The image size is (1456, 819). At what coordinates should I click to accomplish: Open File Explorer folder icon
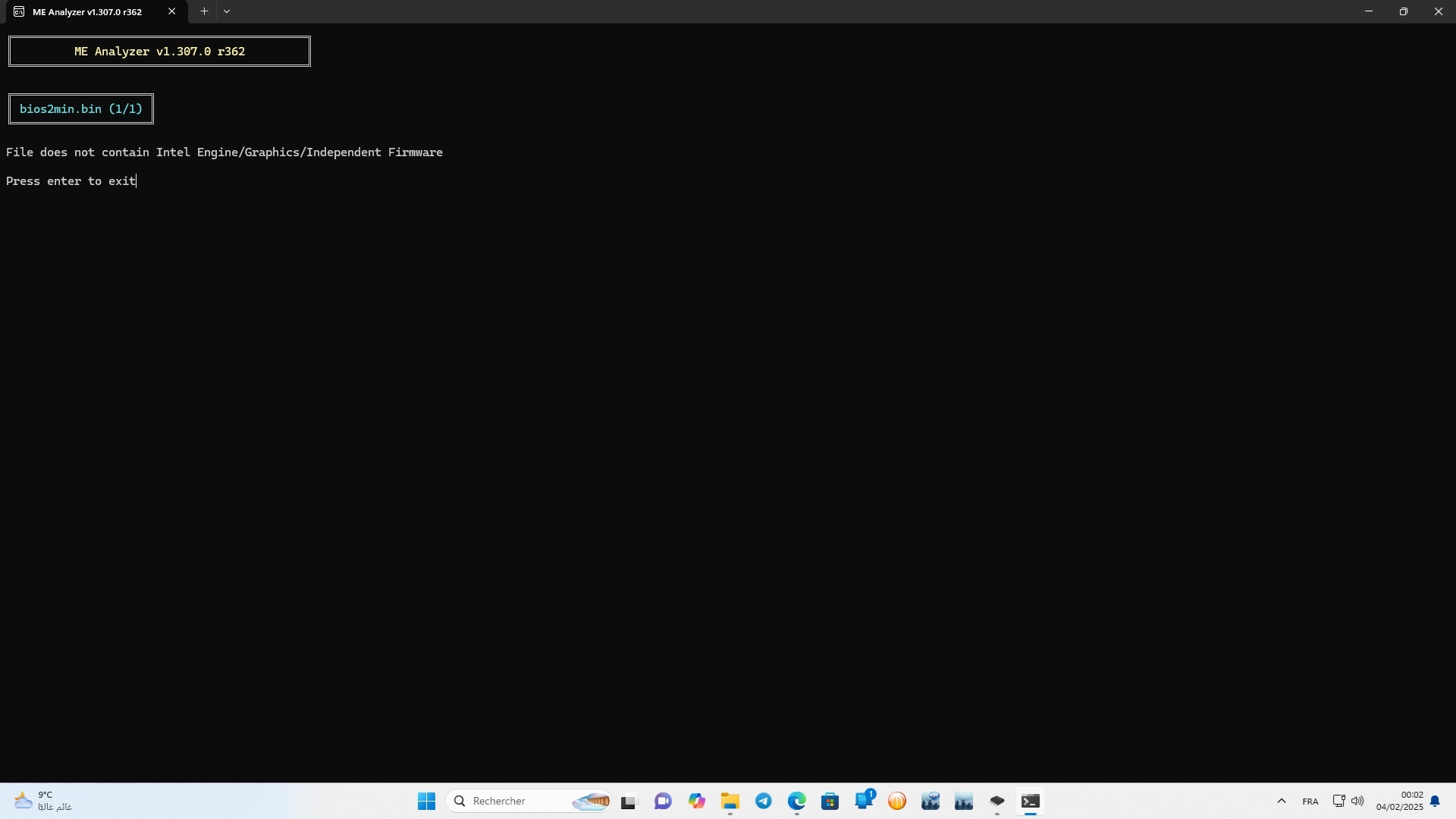coord(730,802)
